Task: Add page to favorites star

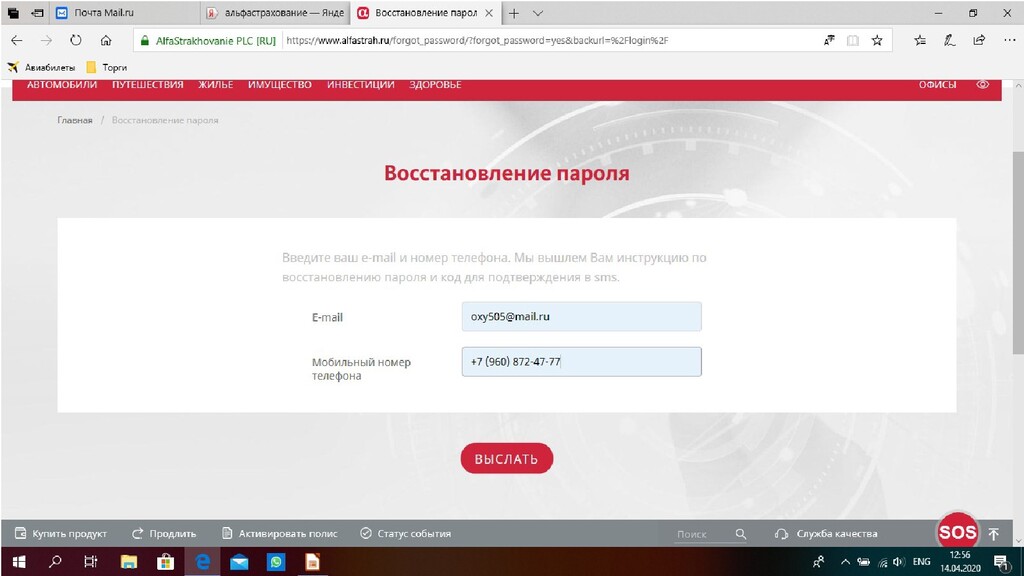Action: [x=877, y=40]
